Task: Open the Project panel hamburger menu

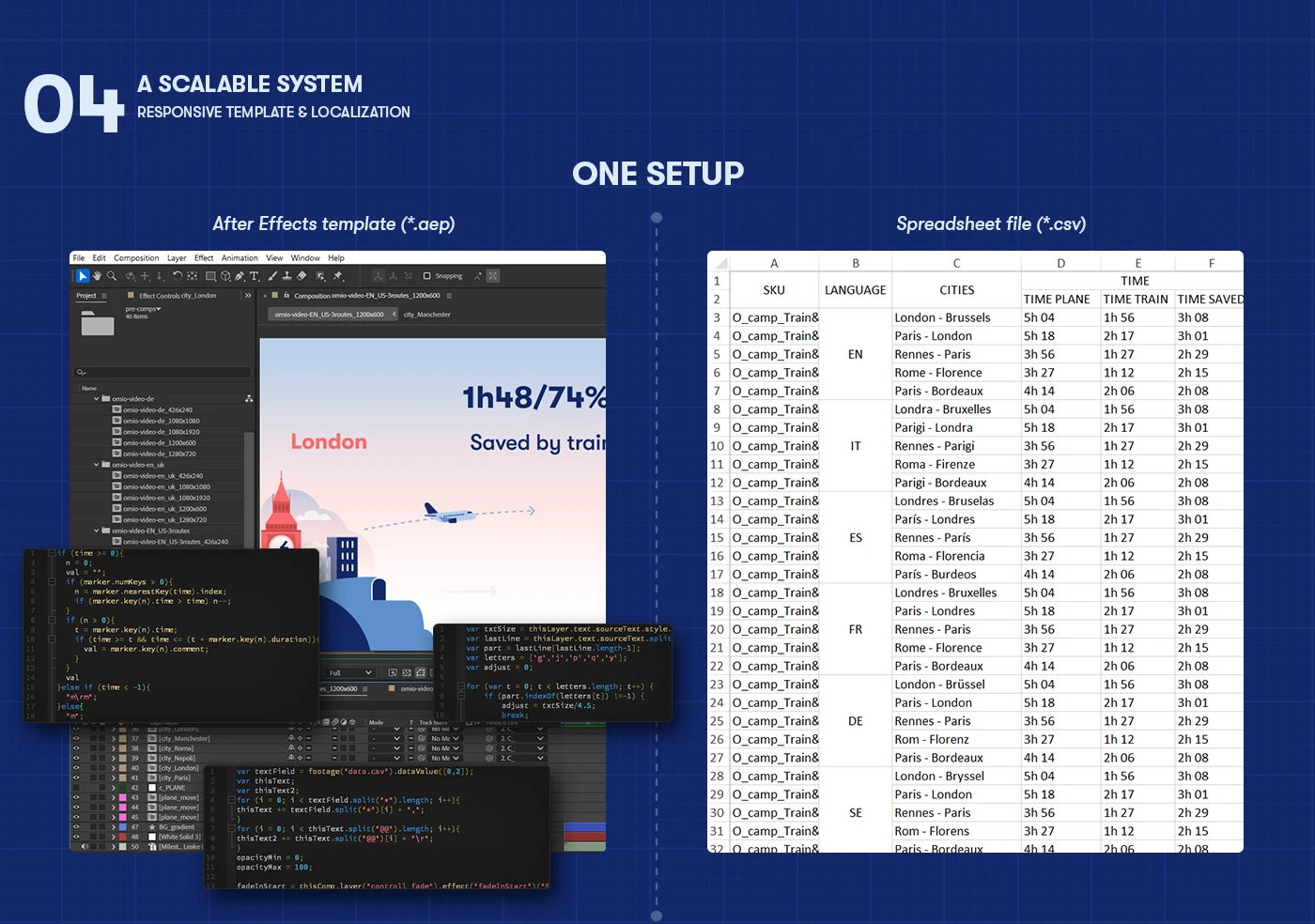Action: click(103, 296)
